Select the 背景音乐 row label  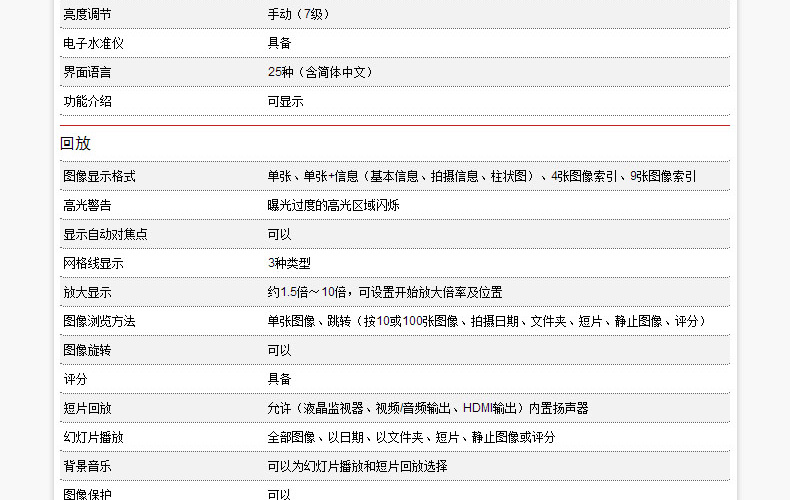(x=87, y=466)
